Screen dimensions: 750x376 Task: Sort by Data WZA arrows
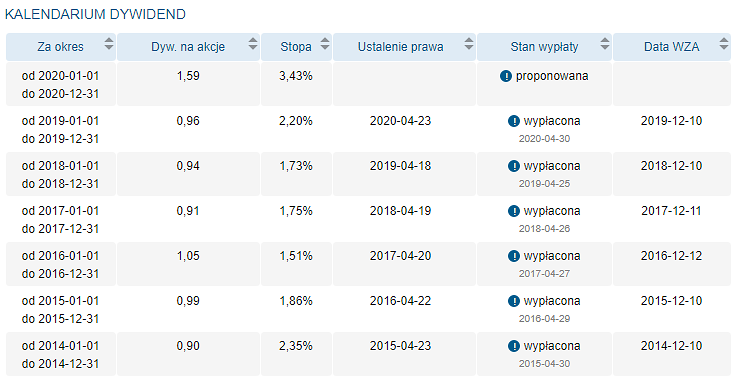click(724, 44)
